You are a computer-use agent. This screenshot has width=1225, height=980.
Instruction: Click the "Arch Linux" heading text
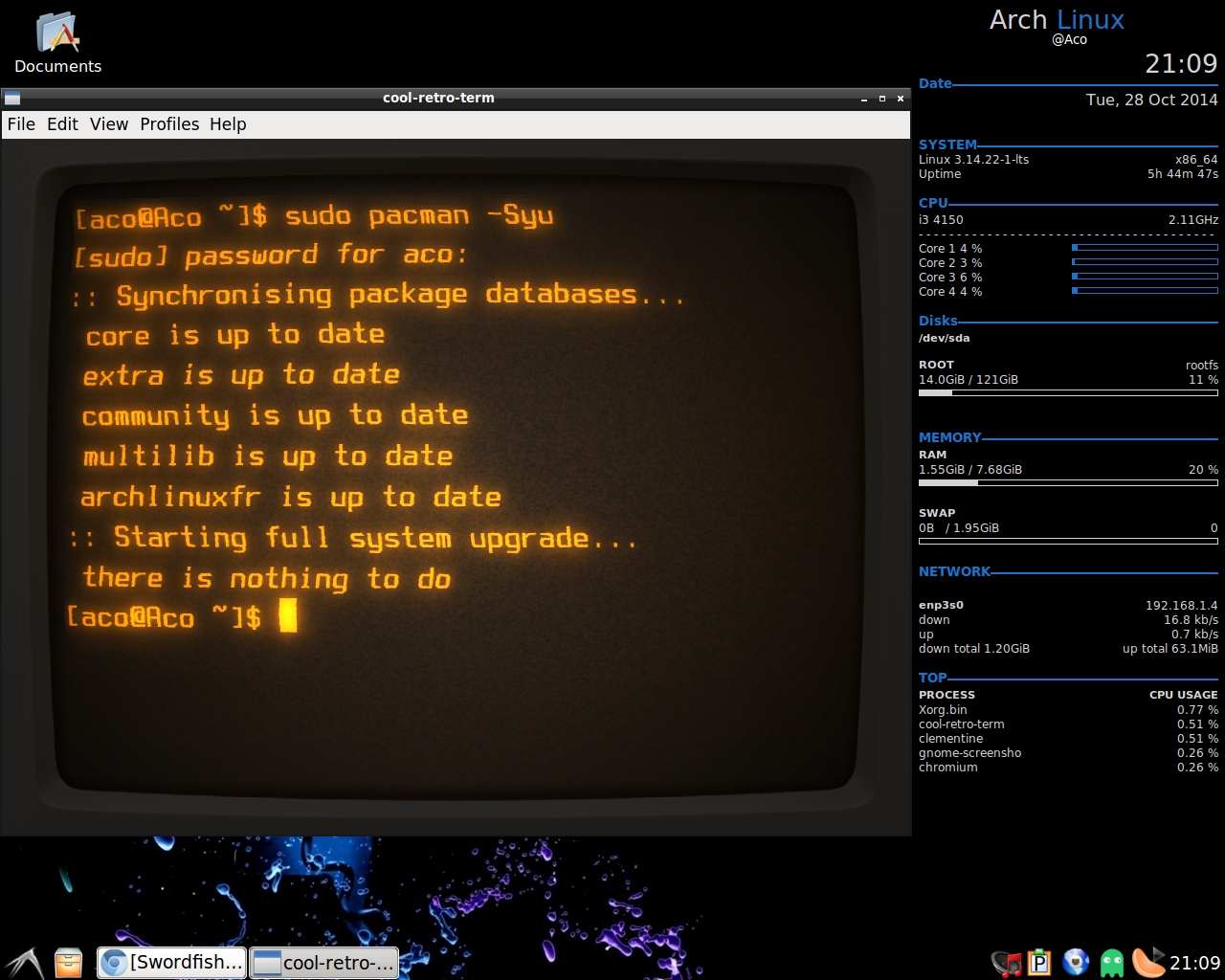(x=1057, y=20)
